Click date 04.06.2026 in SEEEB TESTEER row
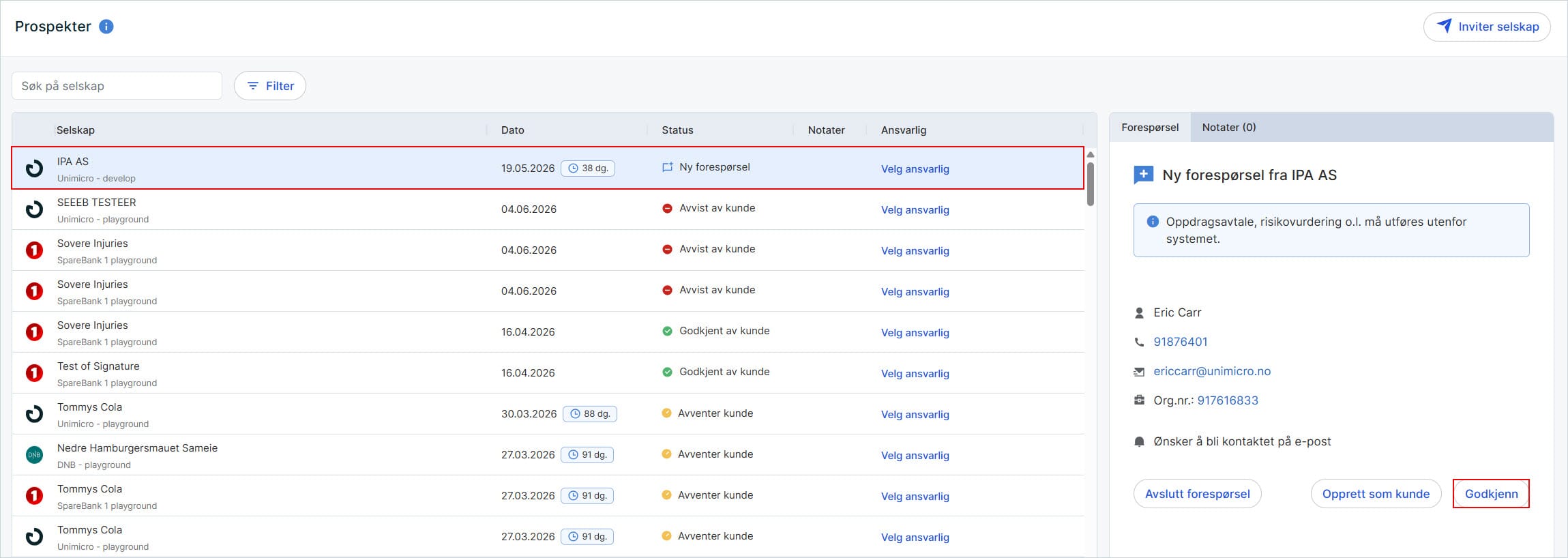The width and height of the screenshot is (1568, 558). coord(529,209)
